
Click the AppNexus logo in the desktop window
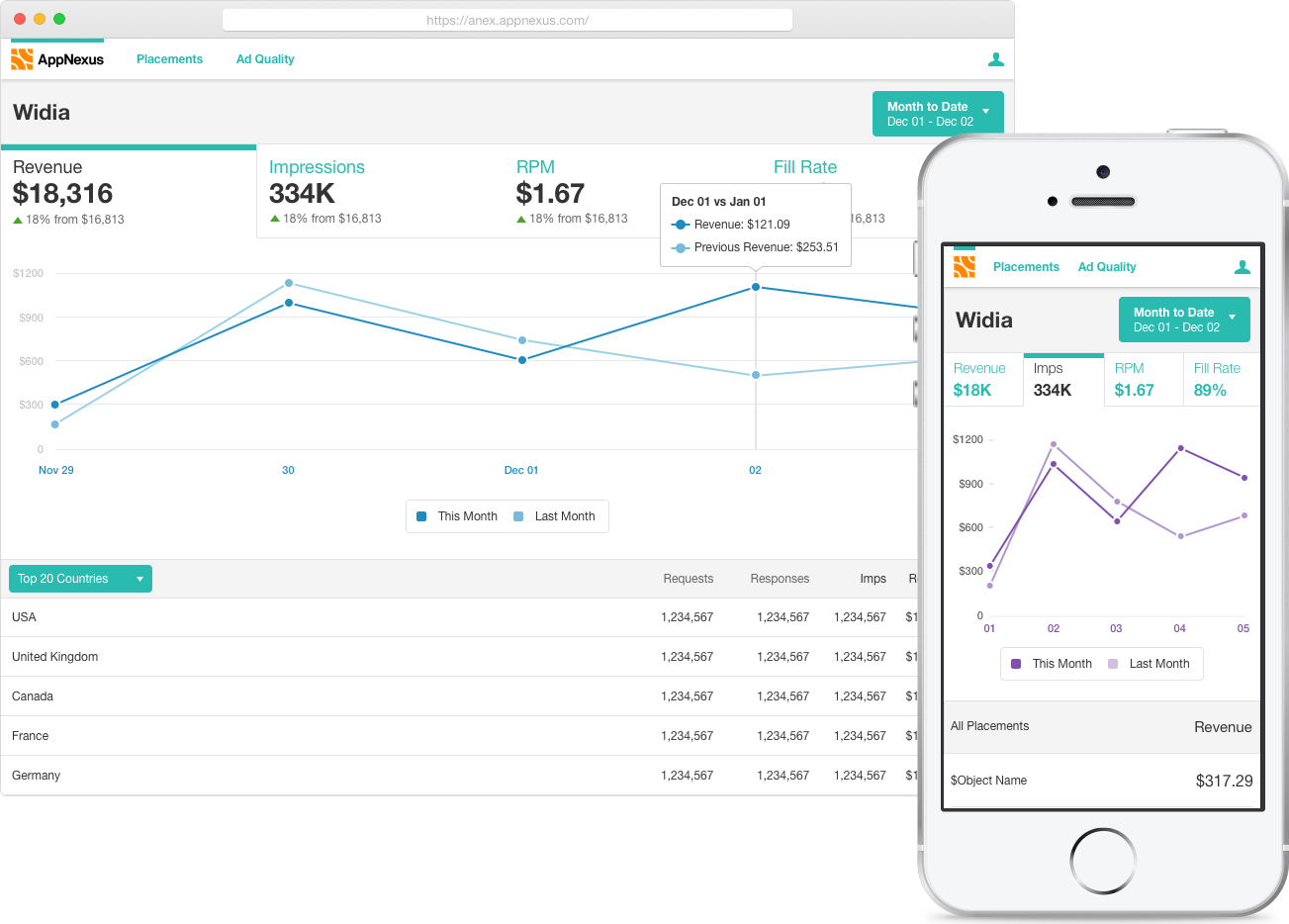point(57,59)
